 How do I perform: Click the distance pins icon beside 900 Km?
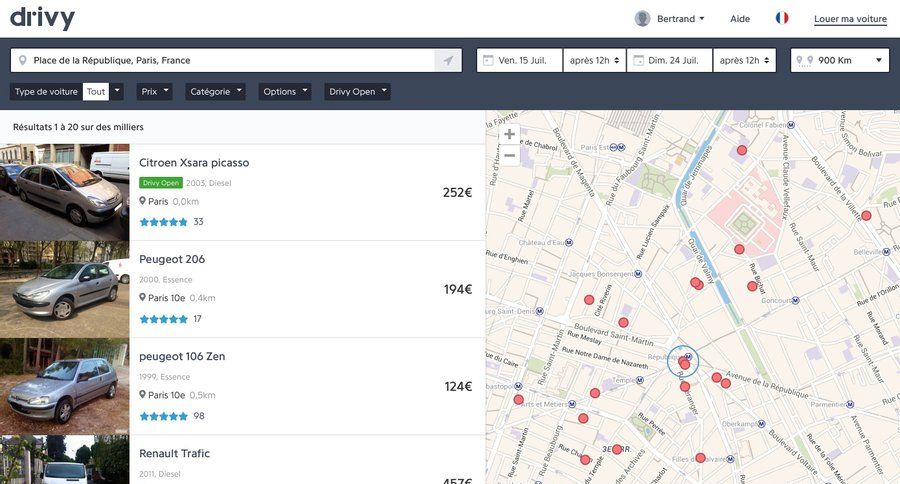point(805,60)
